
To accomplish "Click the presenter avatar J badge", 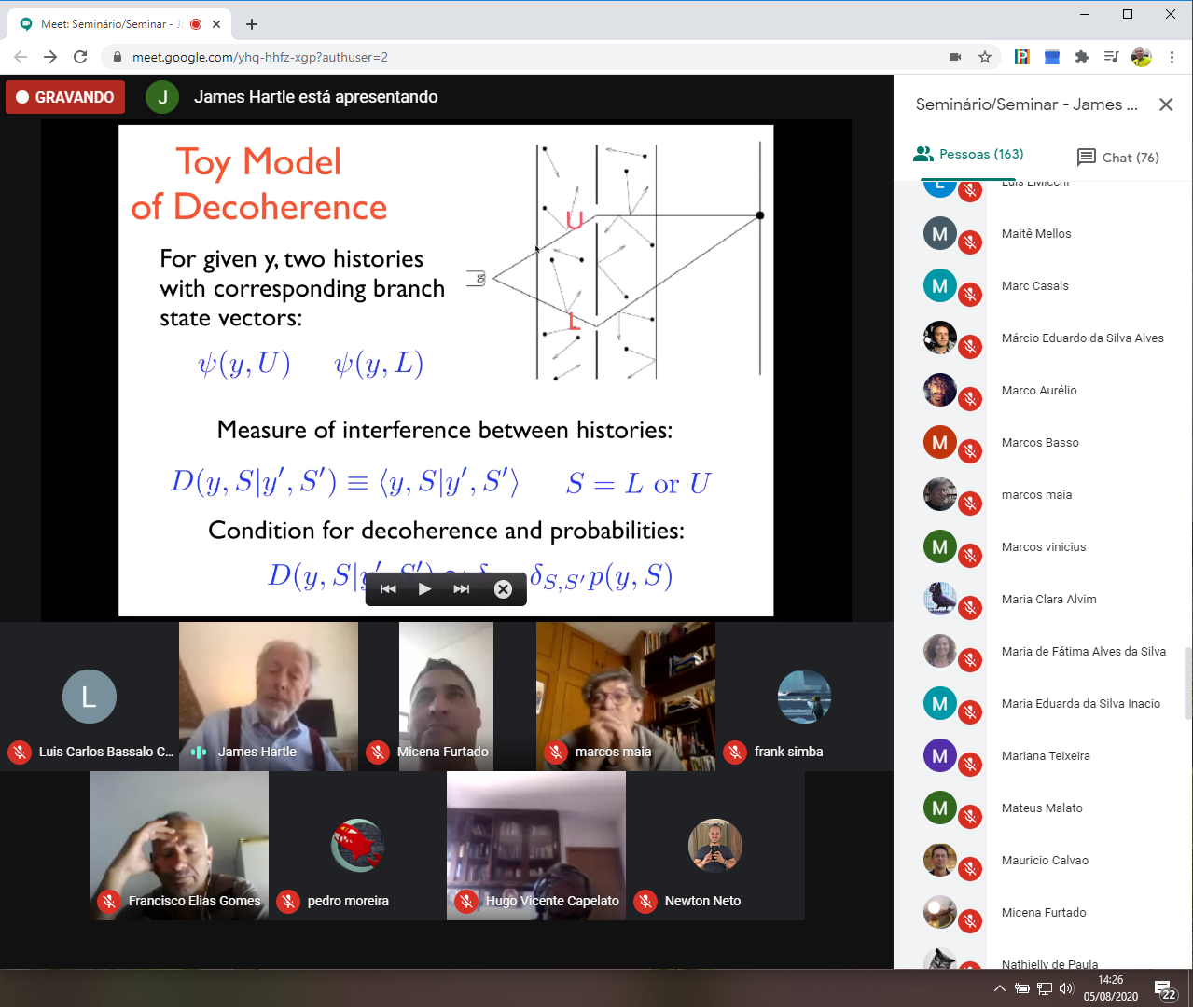I will 162,97.
